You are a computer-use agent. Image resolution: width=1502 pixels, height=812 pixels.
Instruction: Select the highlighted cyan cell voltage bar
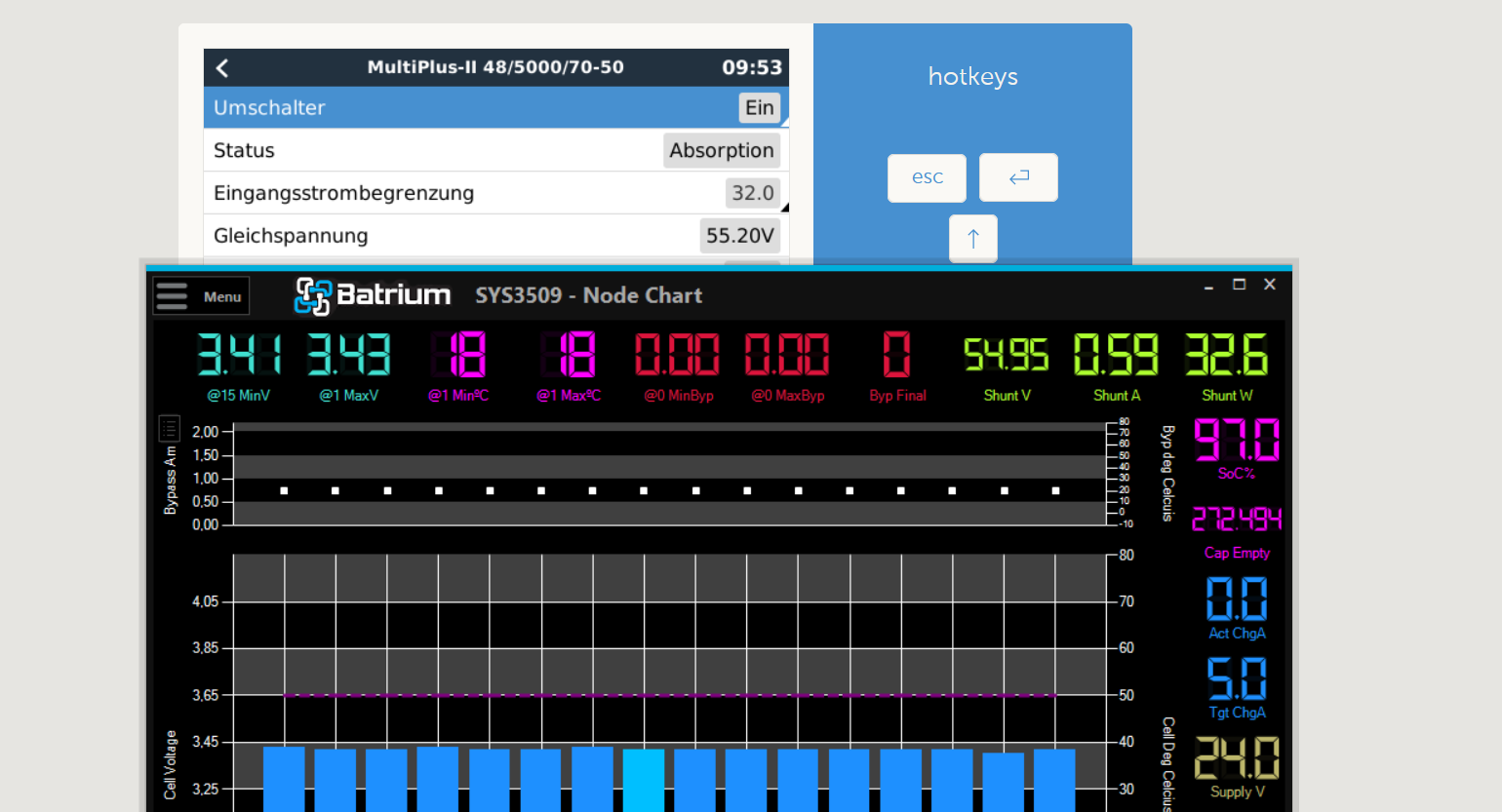coord(644,780)
